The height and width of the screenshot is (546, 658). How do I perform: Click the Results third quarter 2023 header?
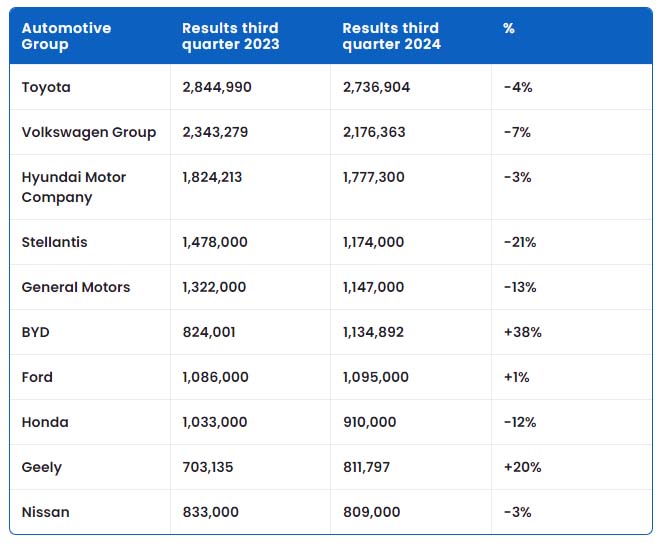pos(230,36)
